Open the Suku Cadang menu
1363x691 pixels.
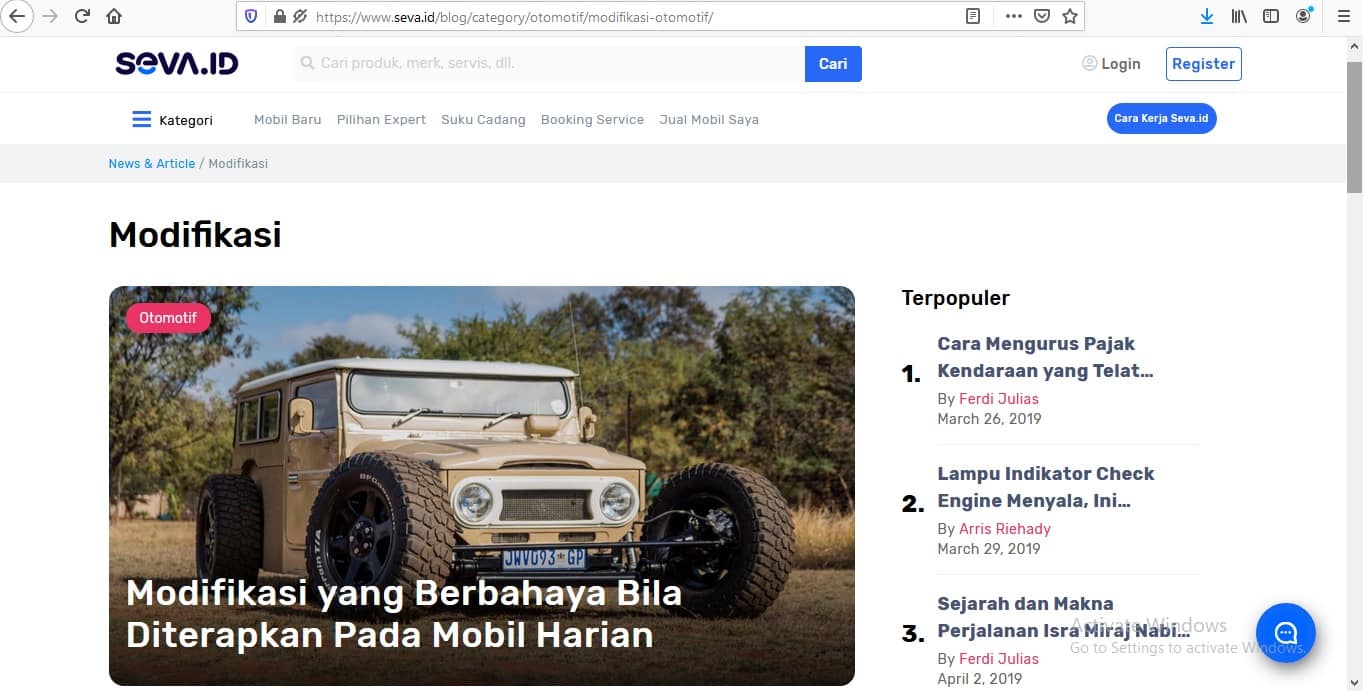click(483, 119)
